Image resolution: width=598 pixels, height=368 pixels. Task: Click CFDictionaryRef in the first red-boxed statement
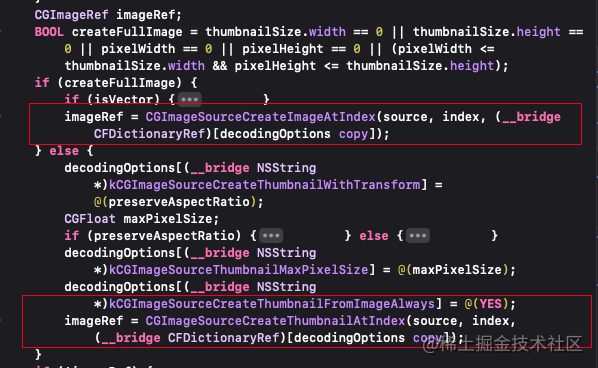(x=150, y=134)
